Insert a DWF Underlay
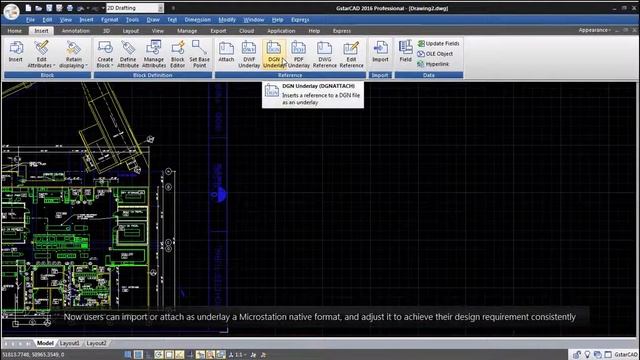Viewport: 640px width, 360px height. (x=249, y=54)
